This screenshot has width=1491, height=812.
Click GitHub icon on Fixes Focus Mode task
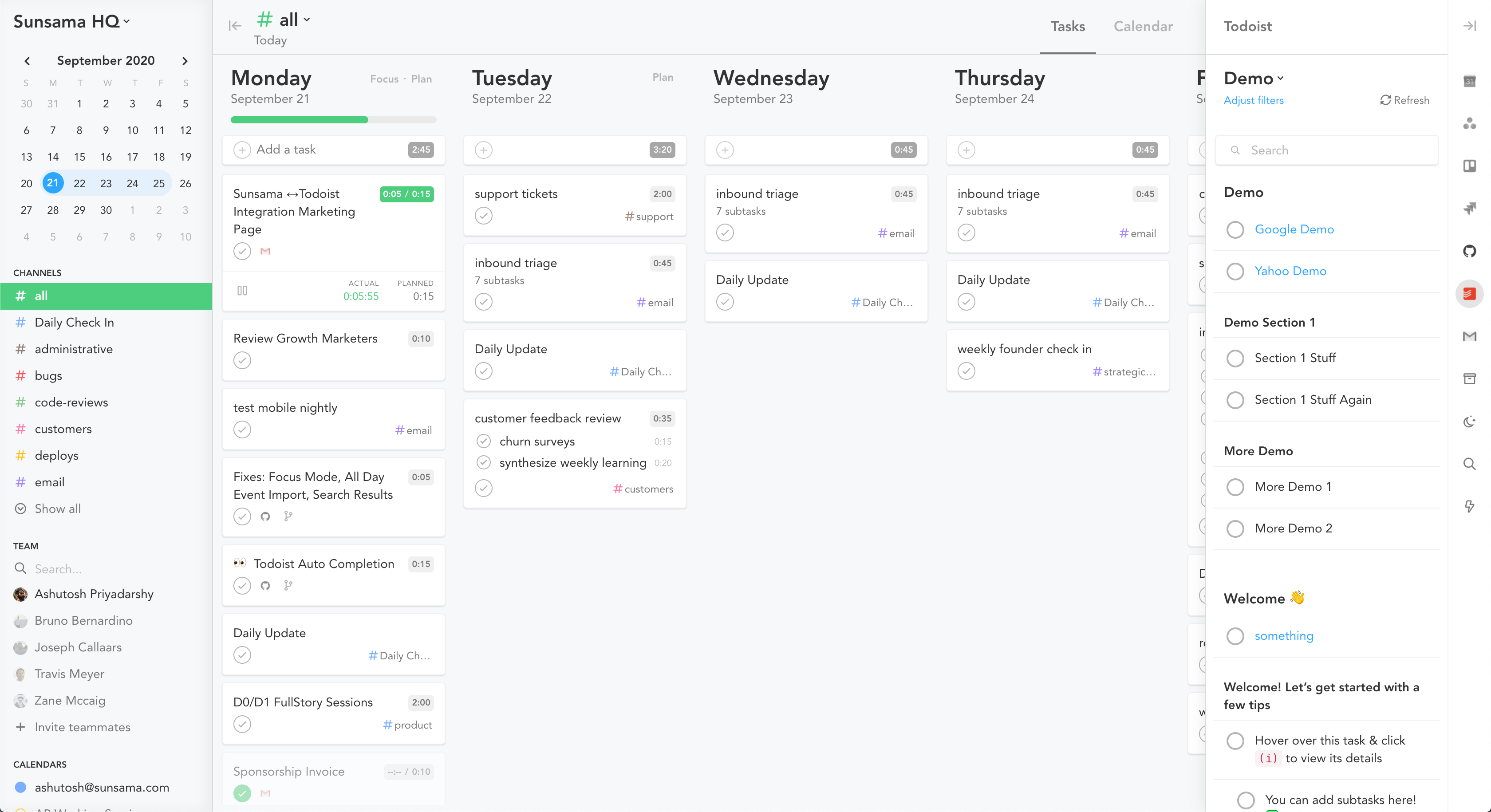click(x=265, y=516)
